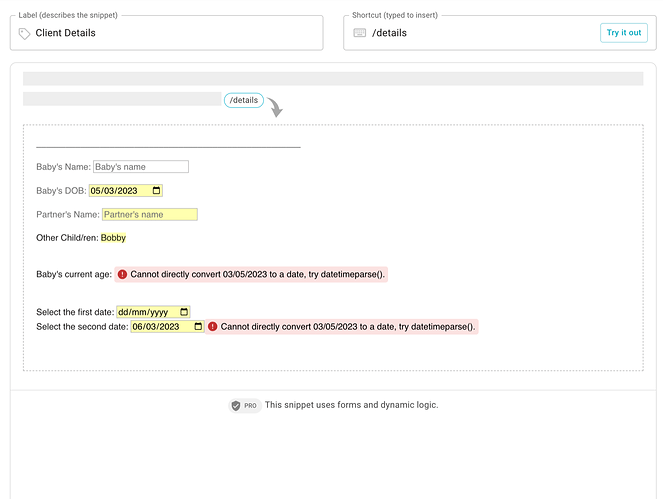Screen dimensions: 663x499
Task: Open calendar picker for the first date
Action: coord(184,312)
